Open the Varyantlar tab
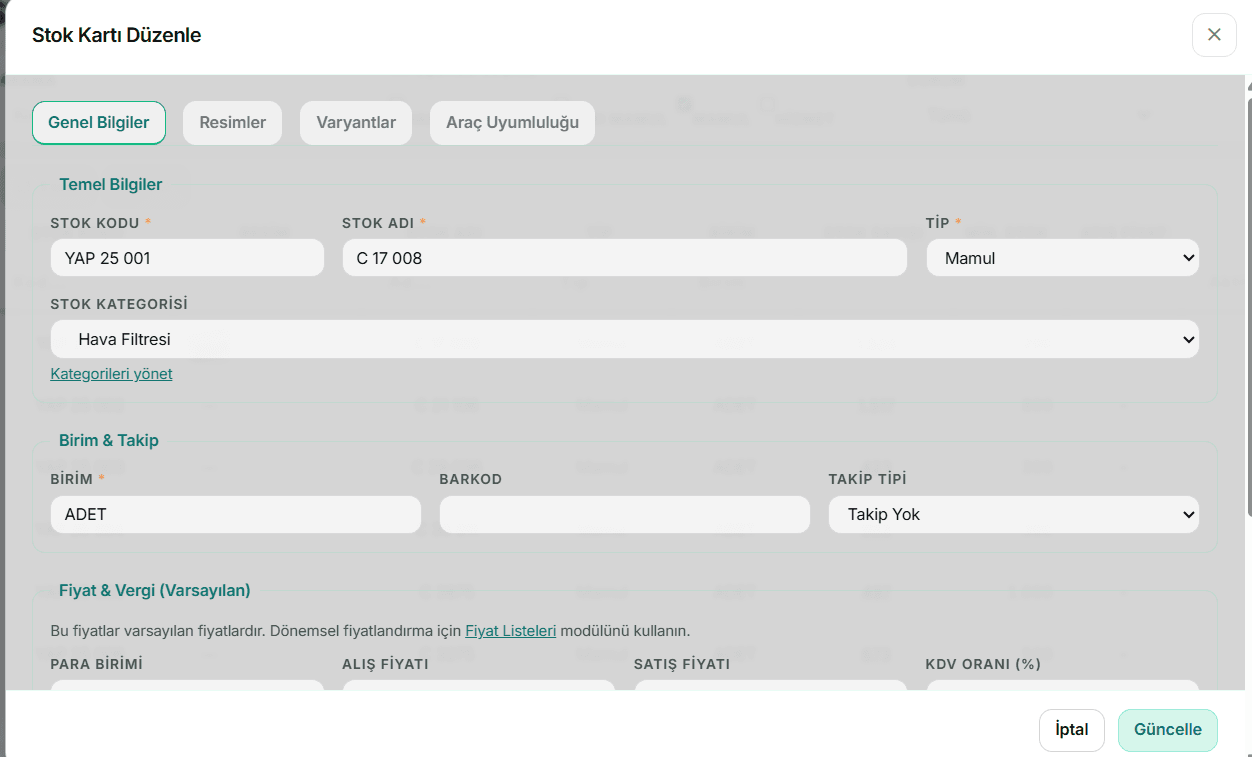This screenshot has height=757, width=1252. pyautogui.click(x=356, y=123)
